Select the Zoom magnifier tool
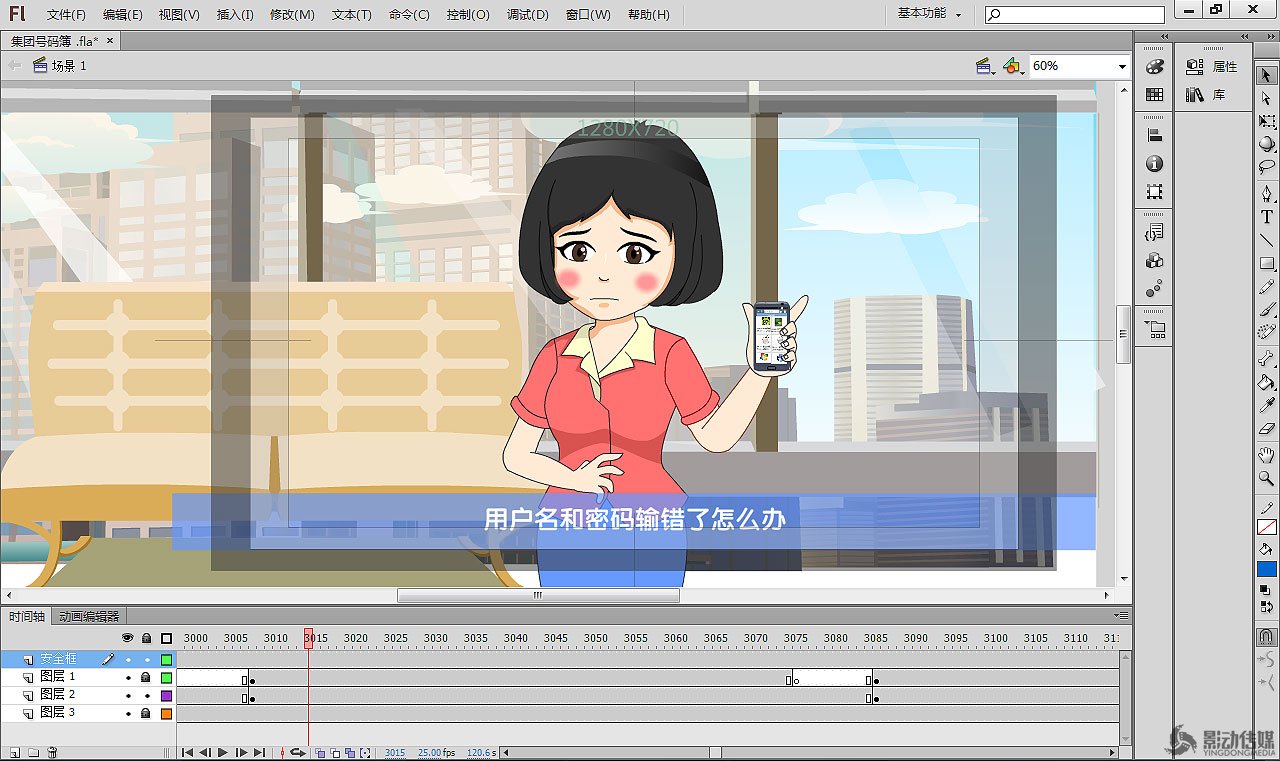This screenshot has height=761, width=1280. point(1267,479)
